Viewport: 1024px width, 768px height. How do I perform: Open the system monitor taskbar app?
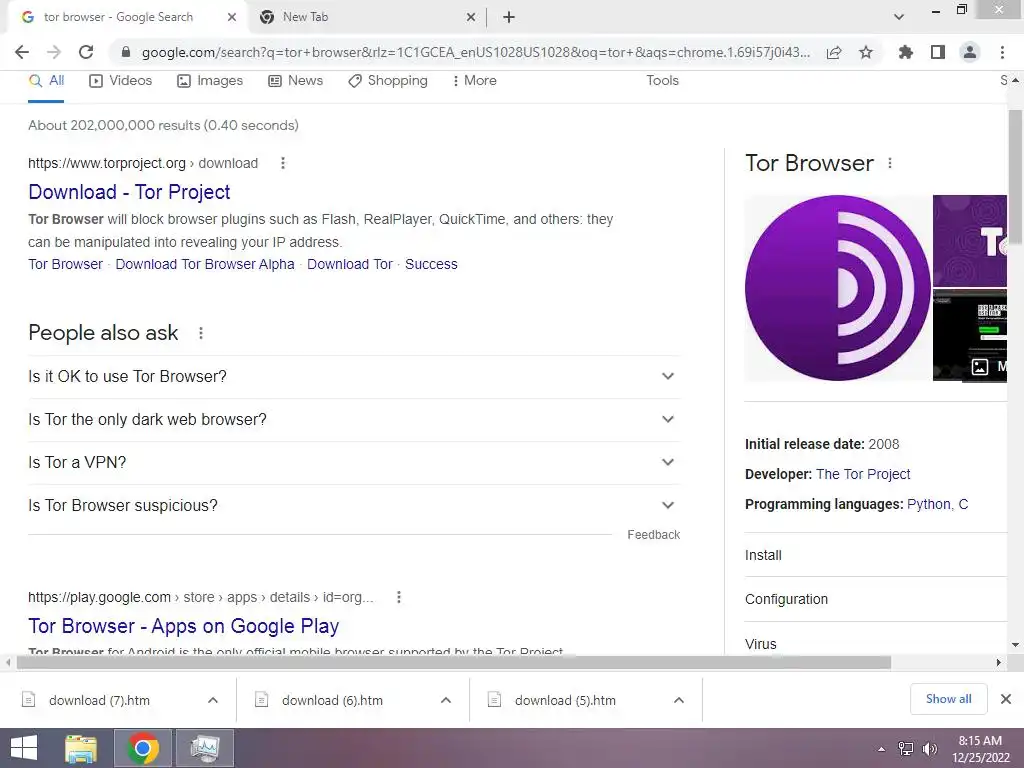(205, 748)
